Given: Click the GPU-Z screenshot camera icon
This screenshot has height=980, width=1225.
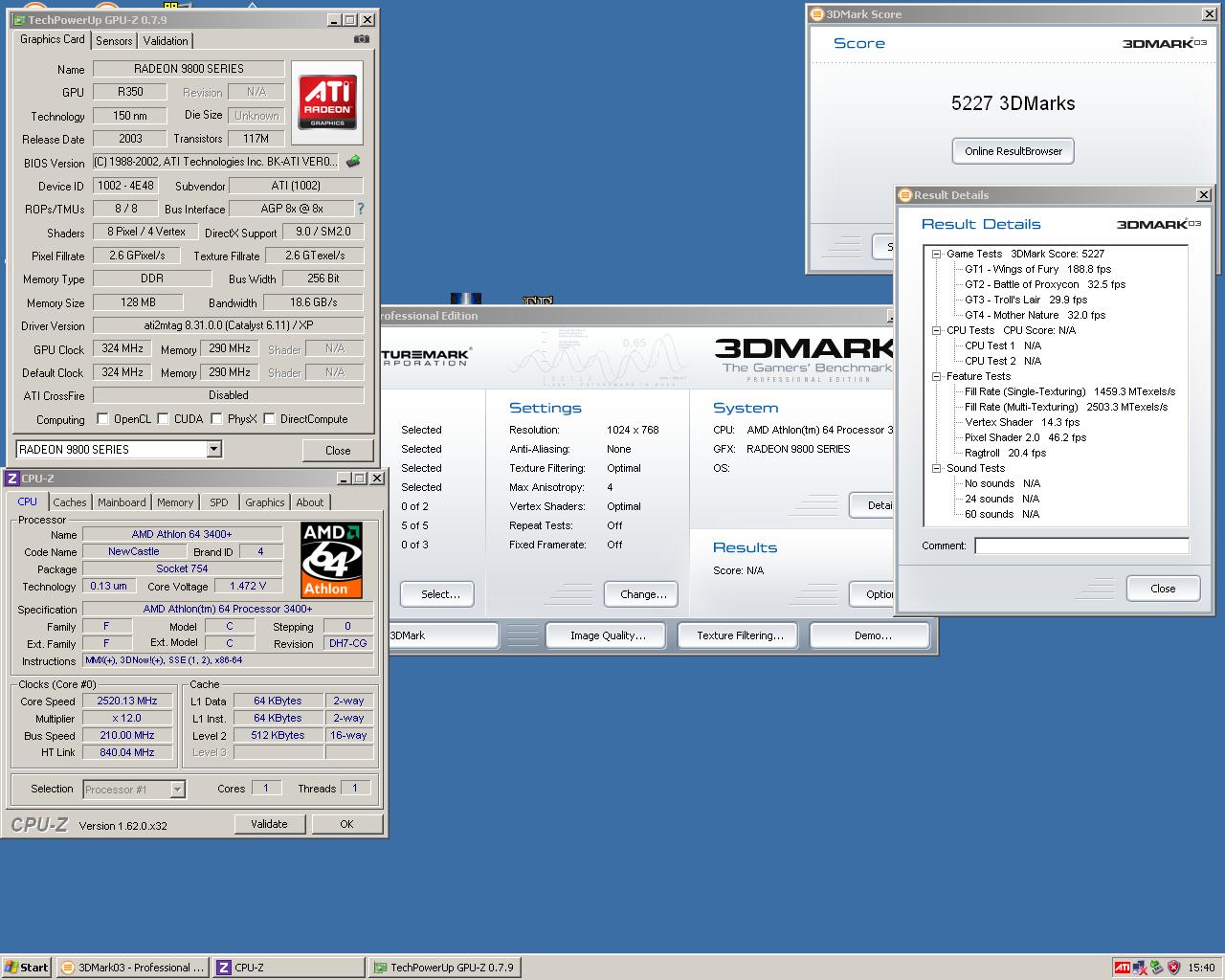Looking at the screenshot, I should click(361, 39).
